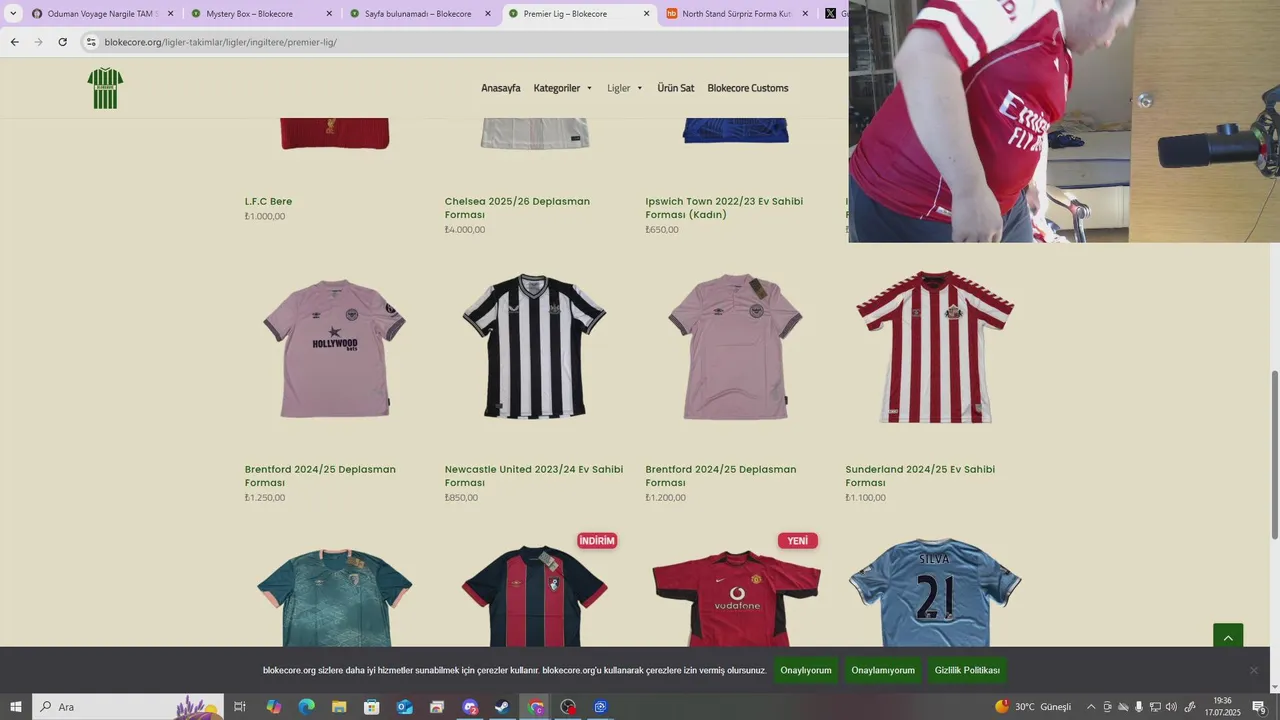Open the Manchester United Vodafone jersey image
The height and width of the screenshot is (720, 1280).
click(x=736, y=598)
